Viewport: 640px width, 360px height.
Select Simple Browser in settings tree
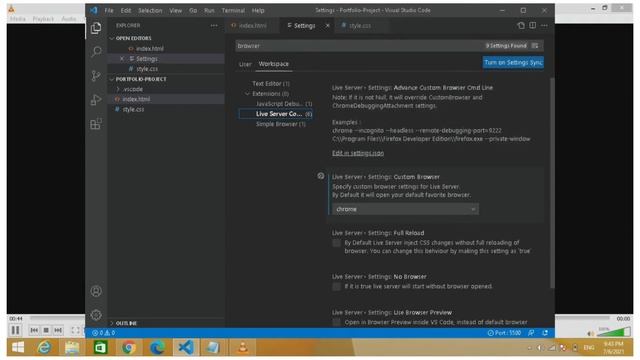pyautogui.click(x=280, y=124)
